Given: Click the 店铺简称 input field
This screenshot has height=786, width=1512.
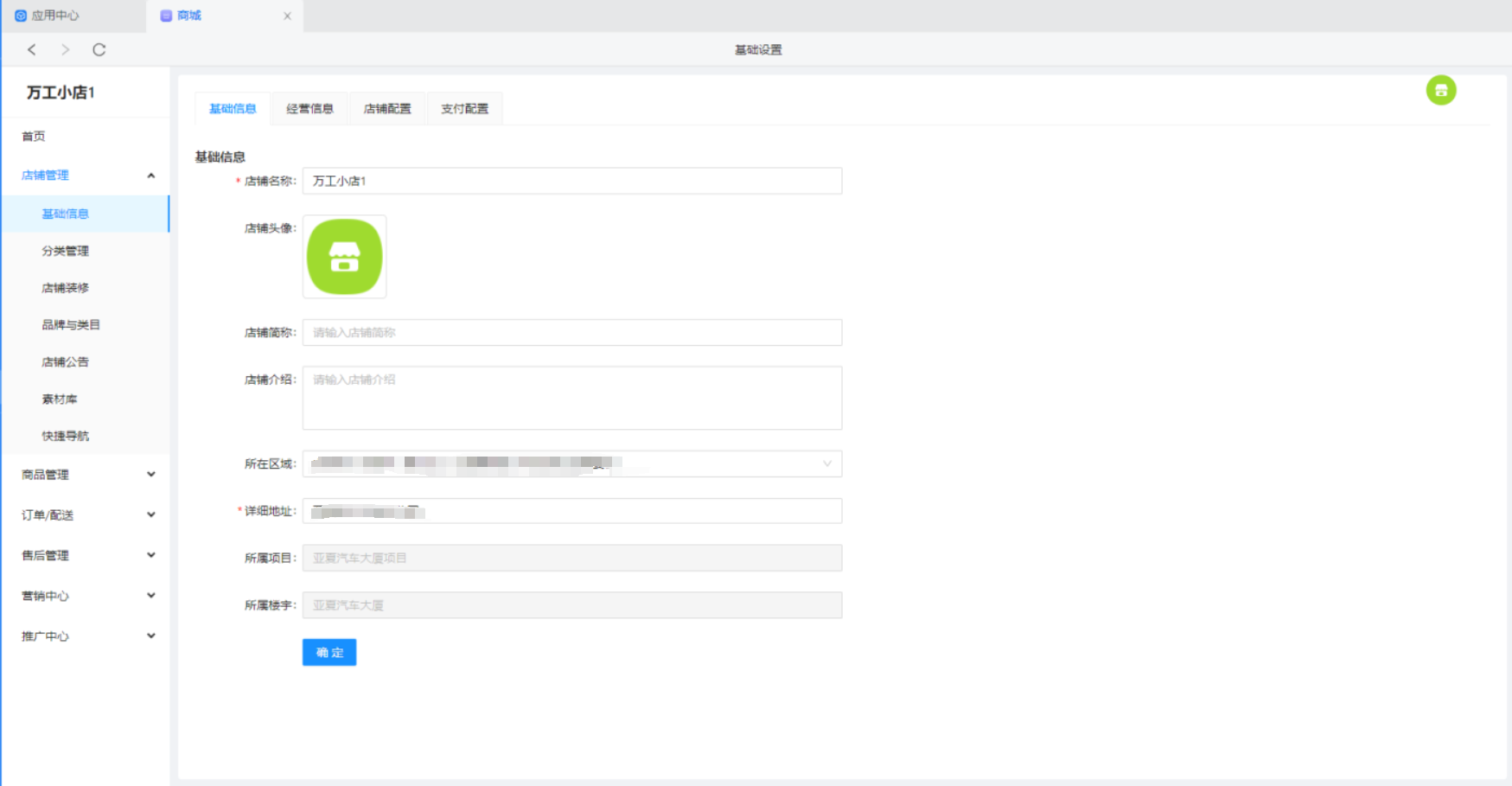Looking at the screenshot, I should [571, 332].
